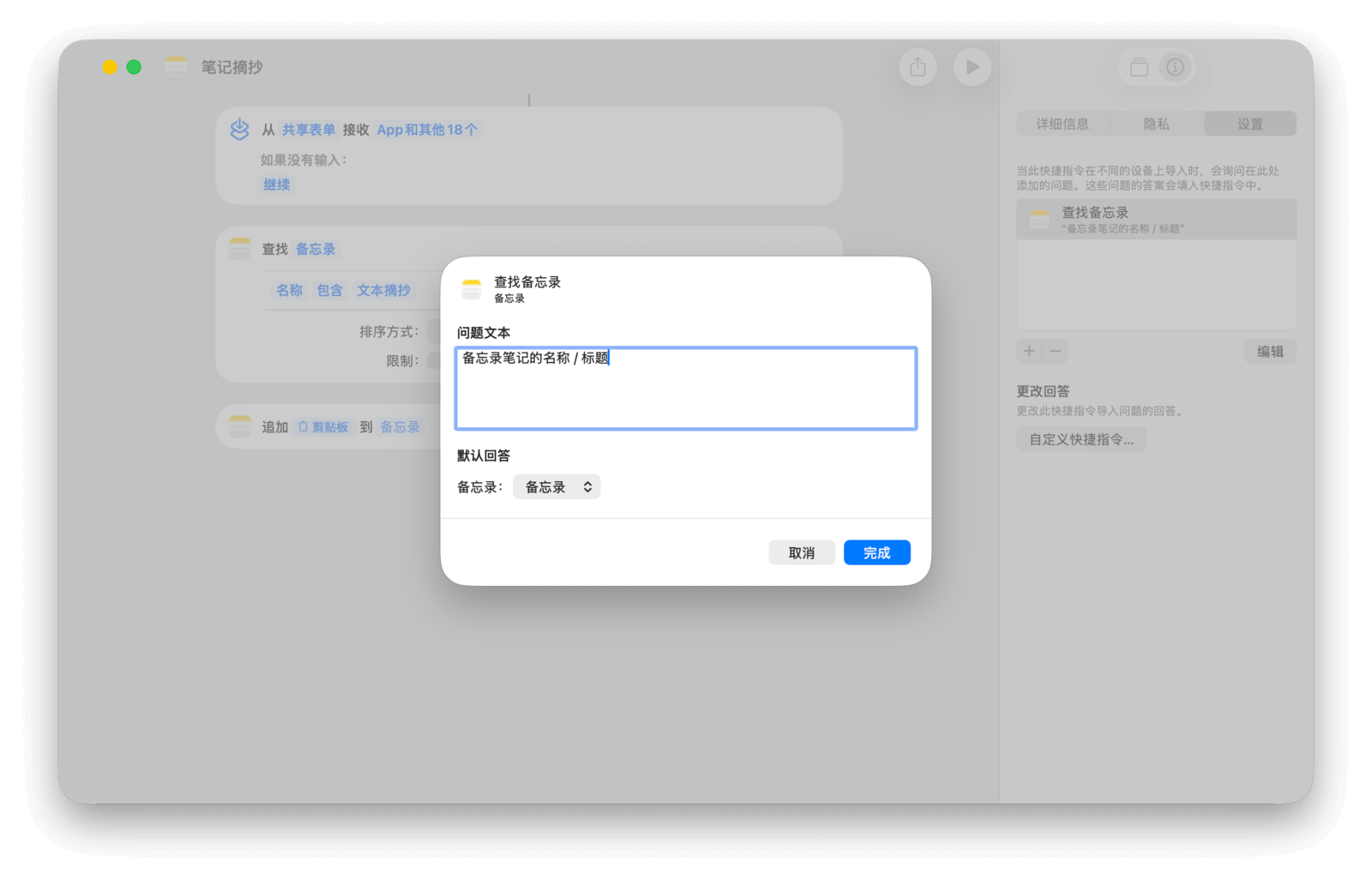1372x881 pixels.
Task: Click the 名称 filter parameter
Action: [x=289, y=291]
